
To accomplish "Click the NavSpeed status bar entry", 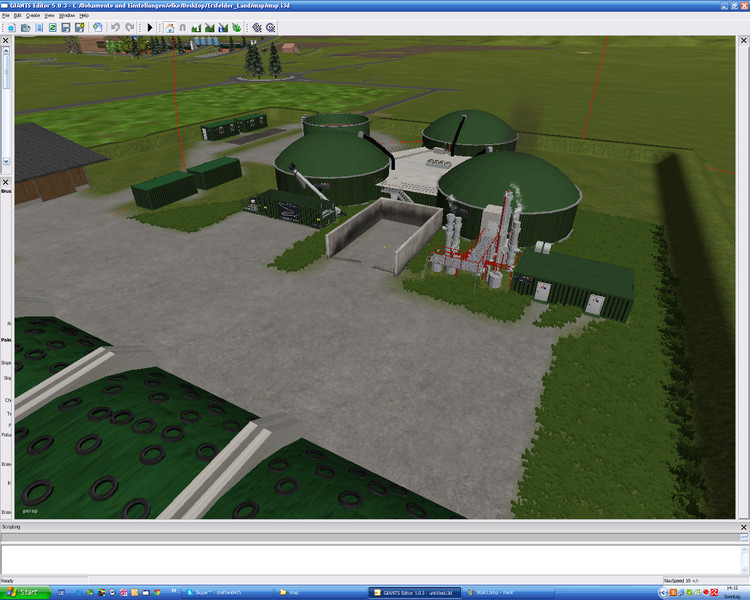I will [681, 581].
